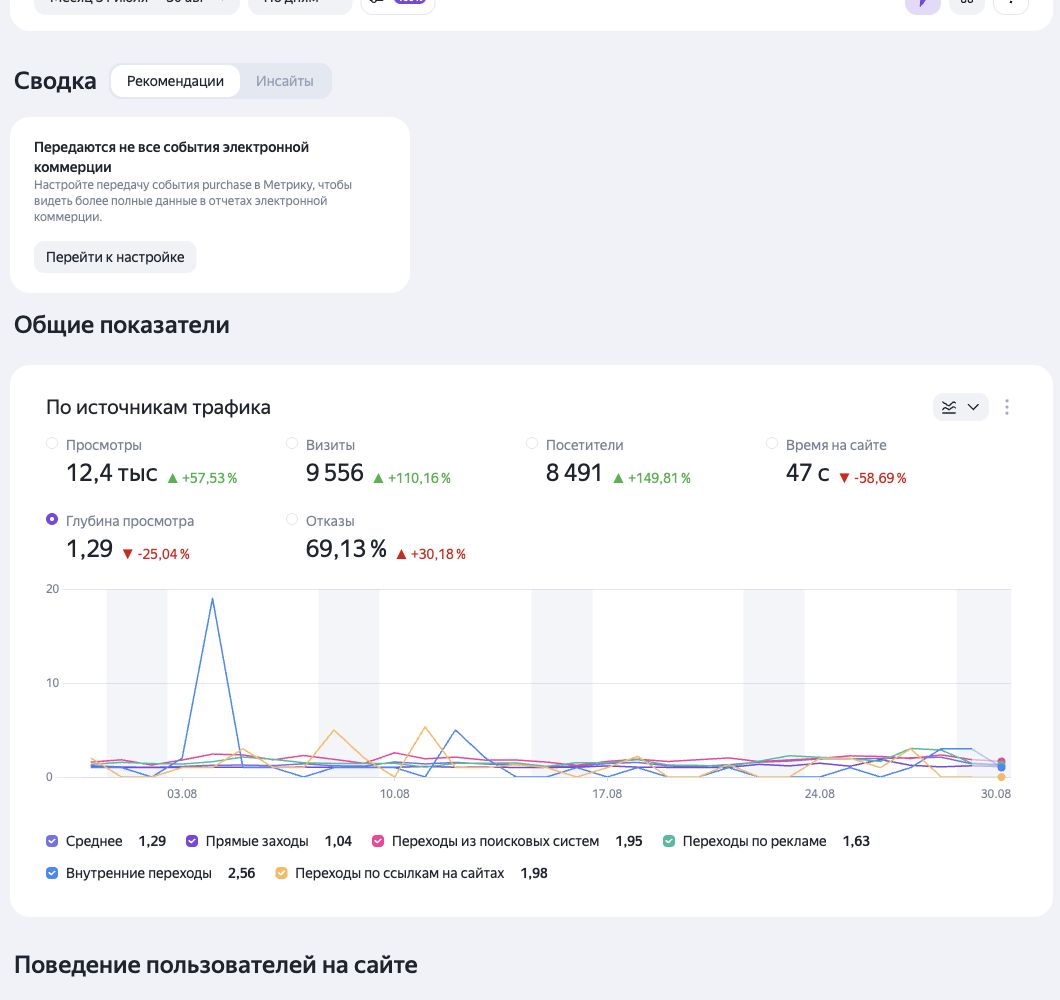Click the Перейти к настройке button
This screenshot has height=1000, width=1060.
(115, 257)
